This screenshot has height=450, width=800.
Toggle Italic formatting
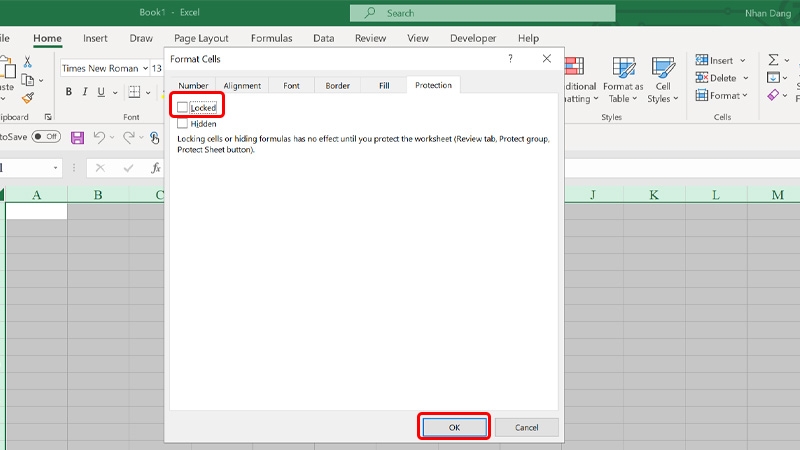pos(85,92)
